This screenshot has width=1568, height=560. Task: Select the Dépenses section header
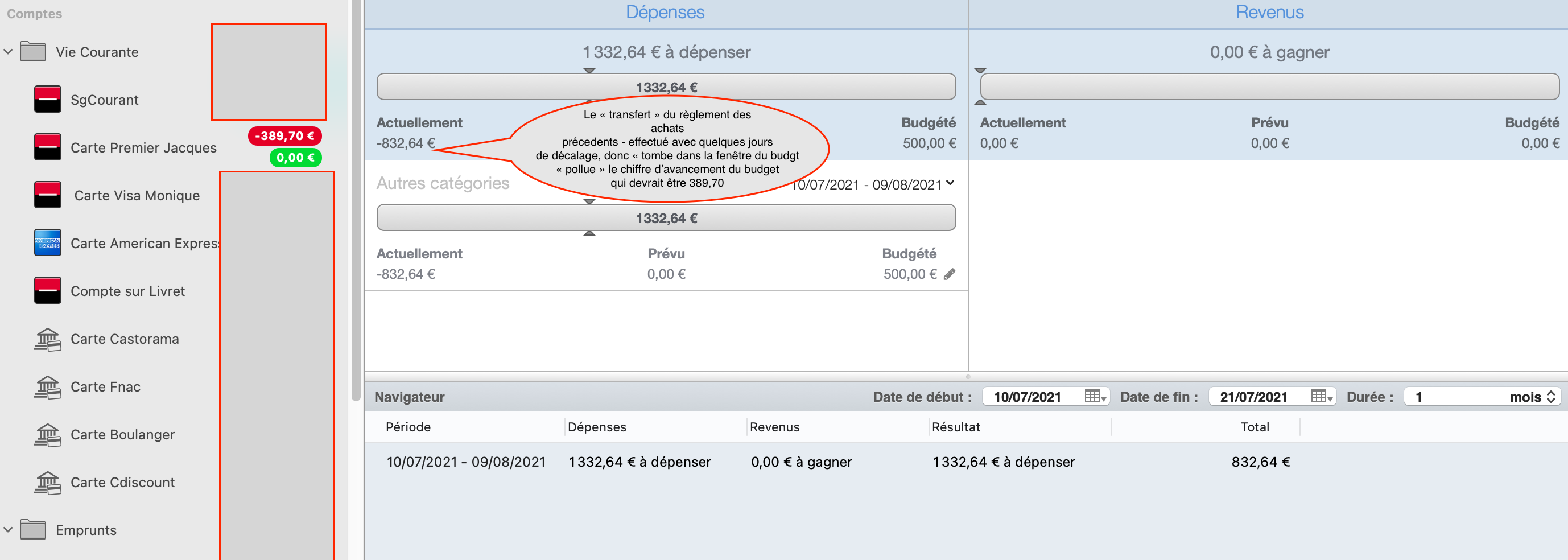[x=665, y=11]
